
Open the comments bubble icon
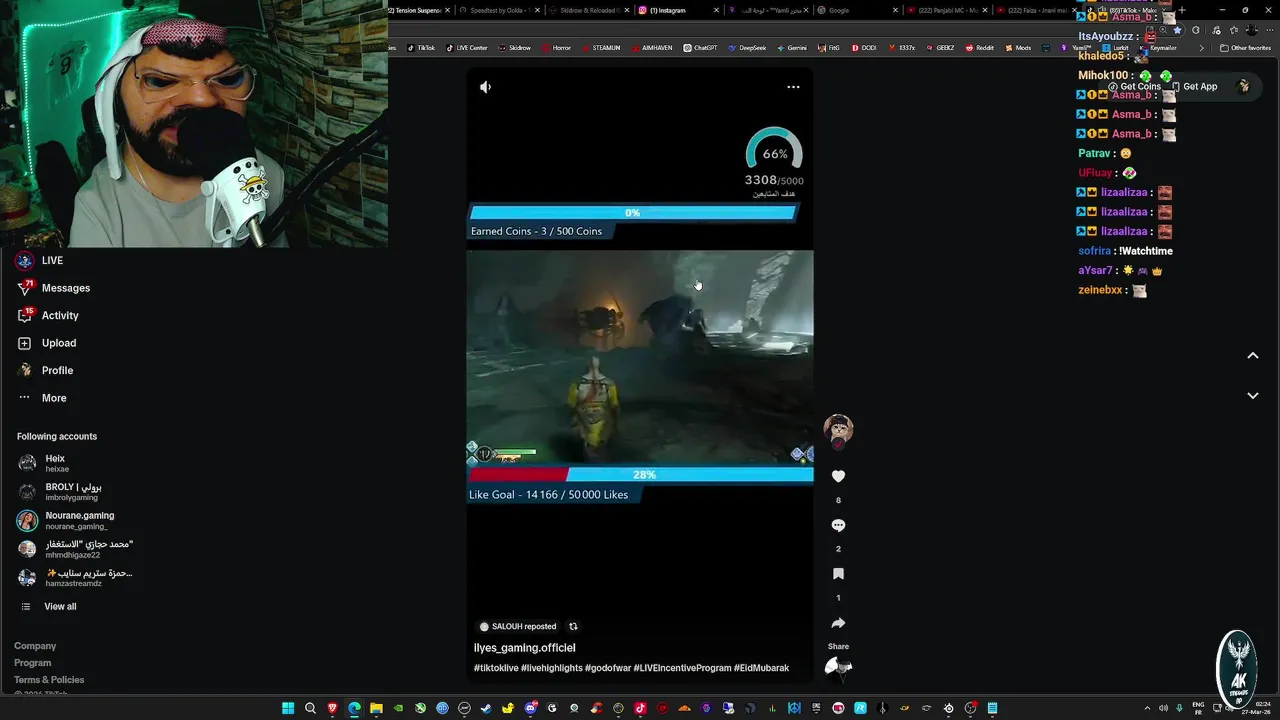click(838, 525)
